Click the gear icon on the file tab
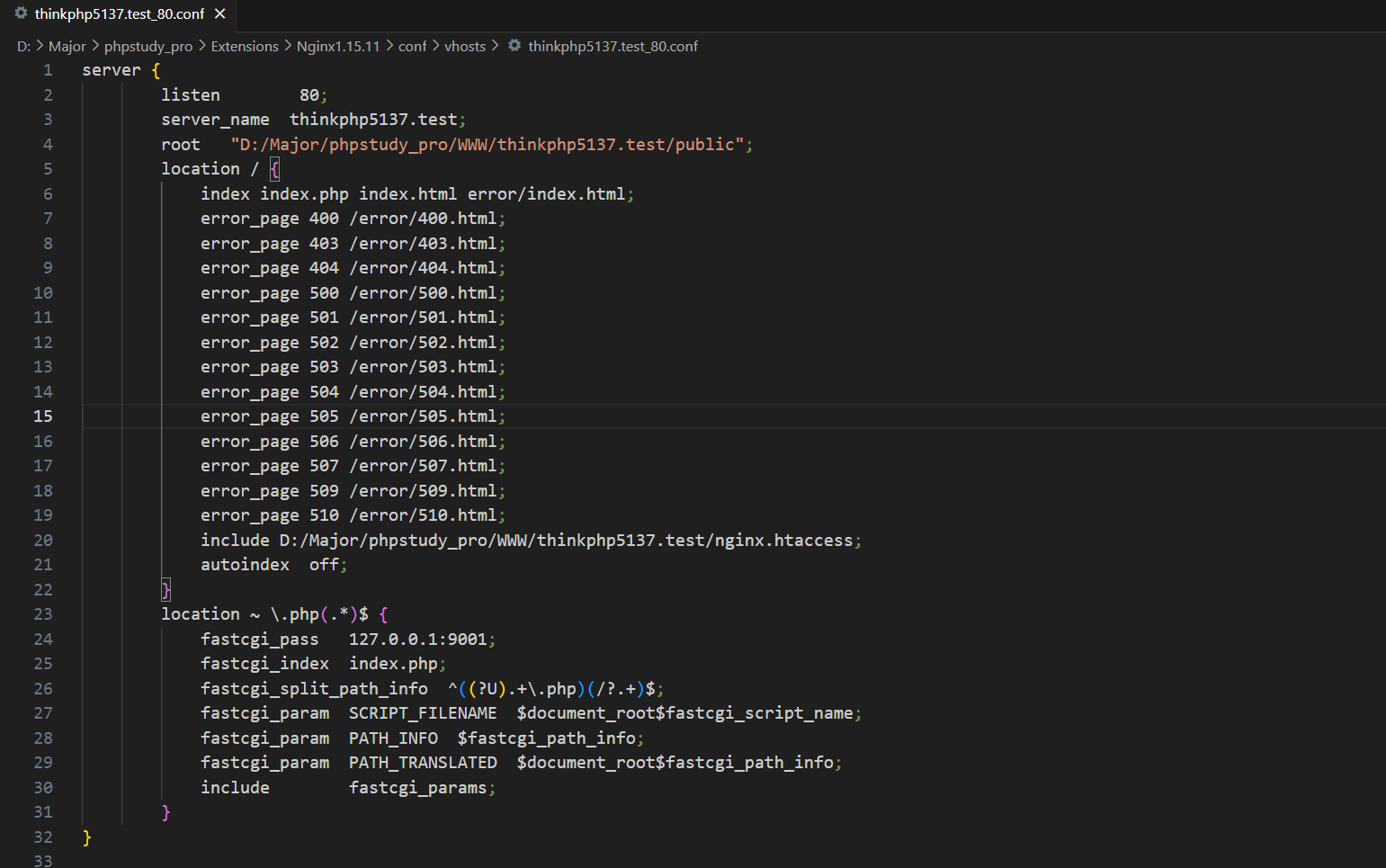 [x=21, y=13]
